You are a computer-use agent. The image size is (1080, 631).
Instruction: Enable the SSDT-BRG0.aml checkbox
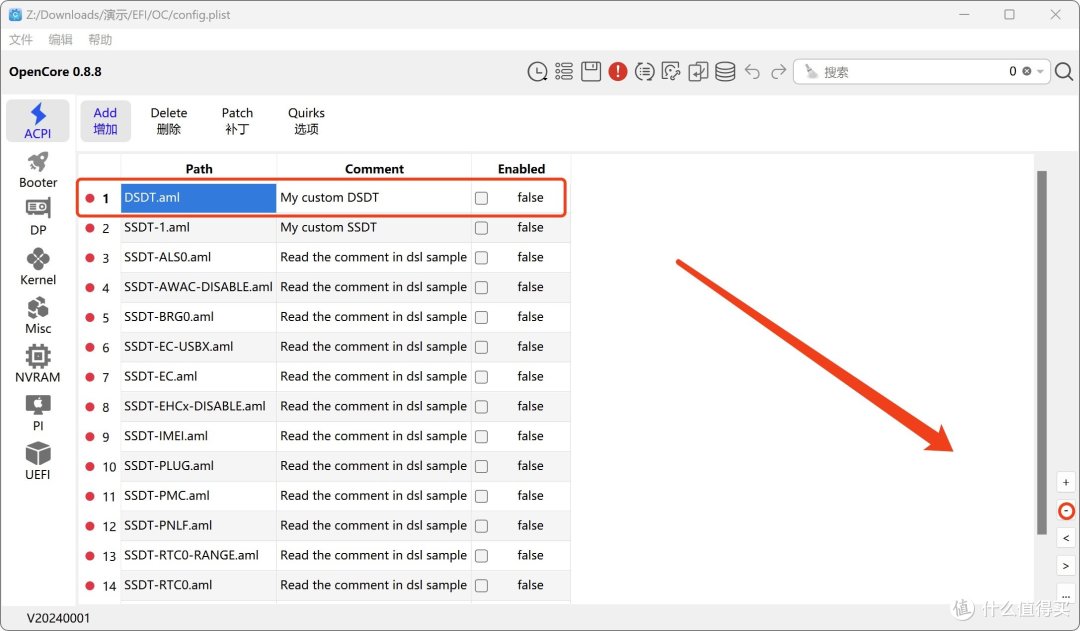pos(481,318)
